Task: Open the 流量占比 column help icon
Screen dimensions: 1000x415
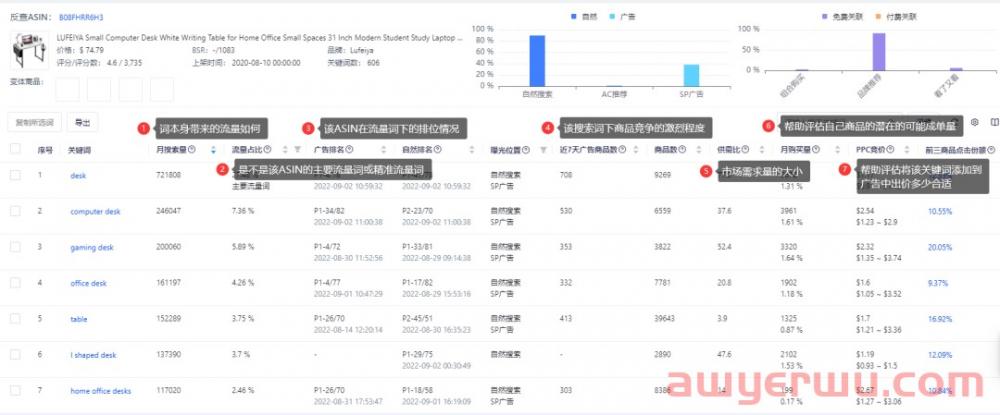Action: (268, 150)
